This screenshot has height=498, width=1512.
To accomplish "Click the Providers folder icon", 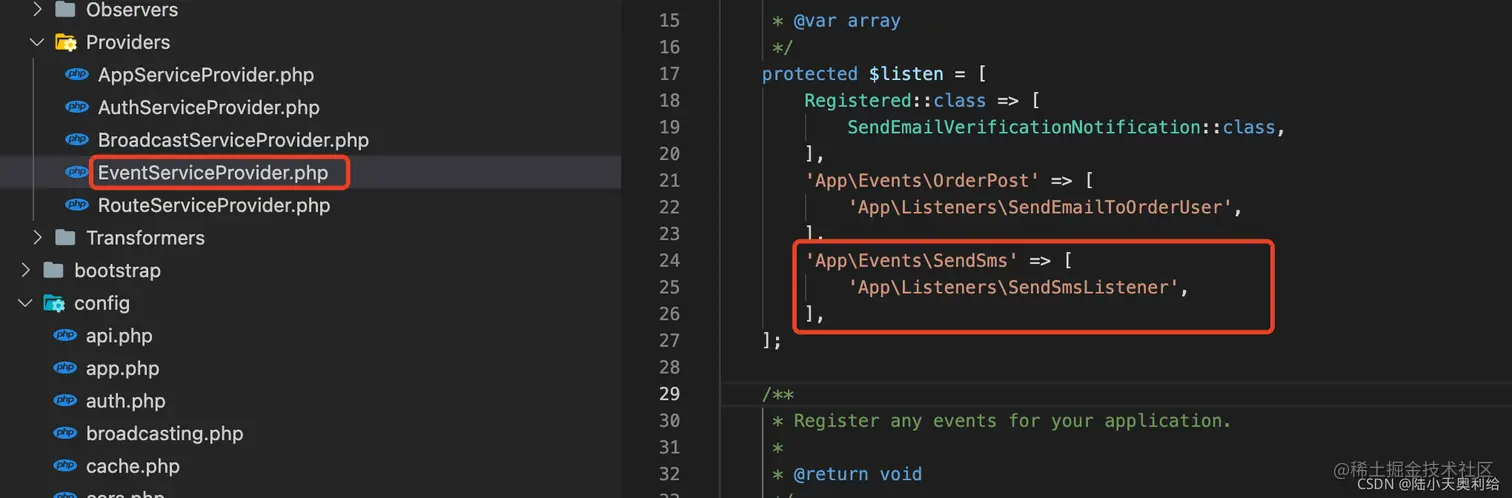I will click(66, 42).
